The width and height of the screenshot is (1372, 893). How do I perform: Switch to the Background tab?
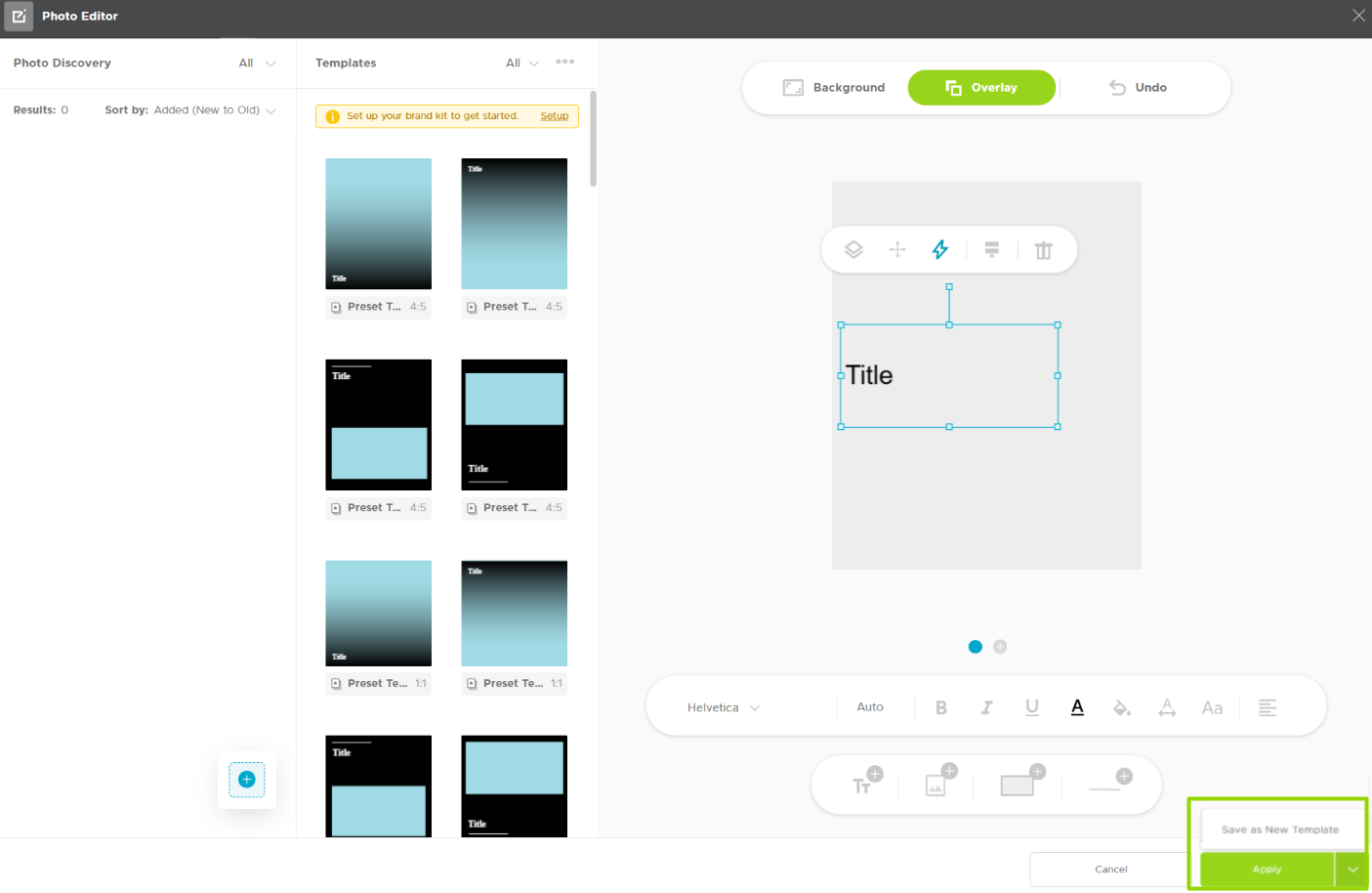834,88
